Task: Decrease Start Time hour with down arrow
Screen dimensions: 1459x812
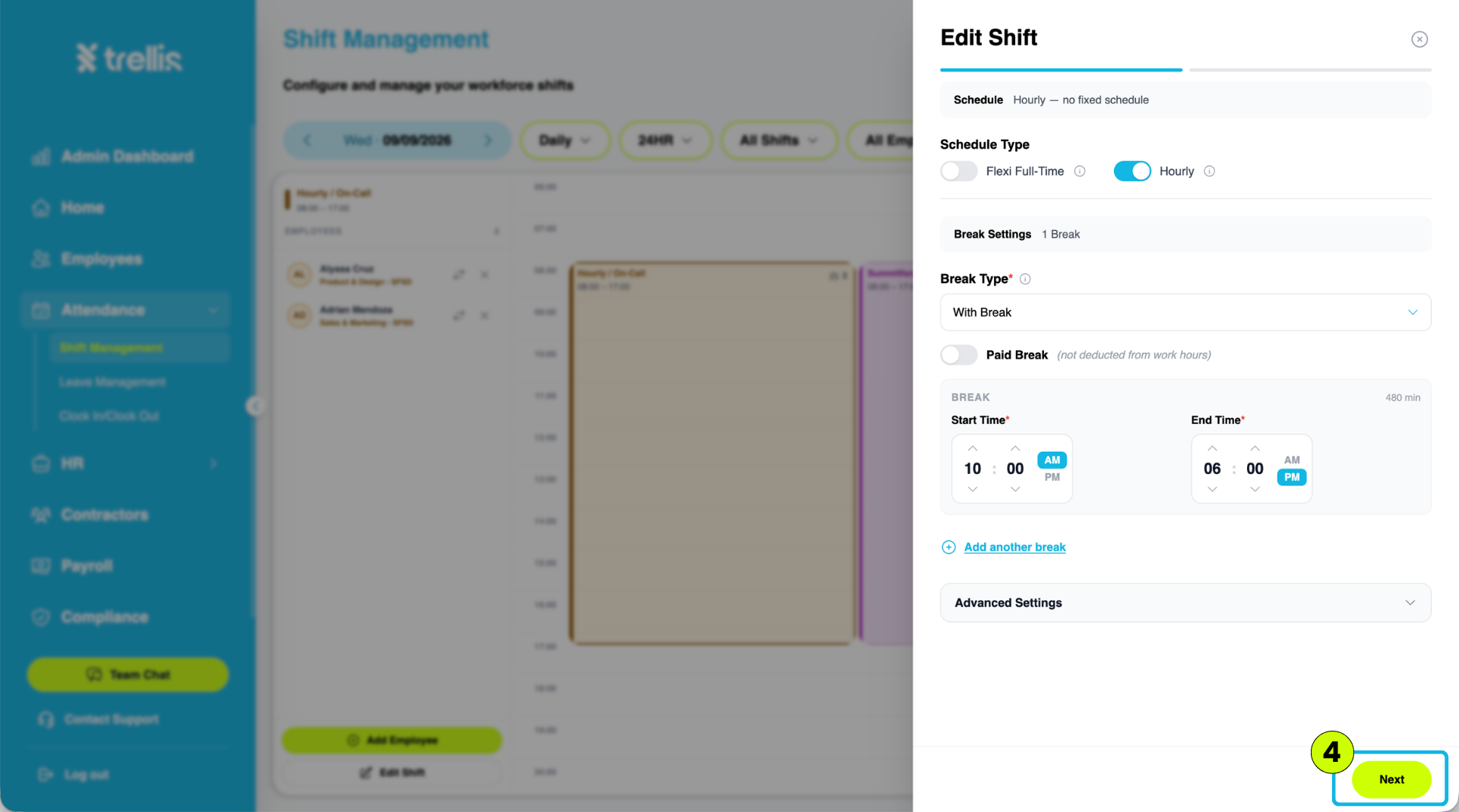Action: click(972, 489)
